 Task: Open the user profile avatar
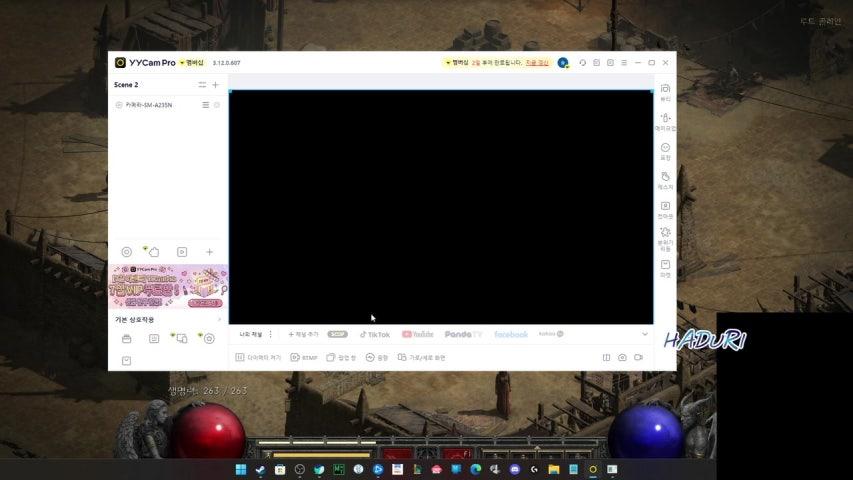click(563, 63)
